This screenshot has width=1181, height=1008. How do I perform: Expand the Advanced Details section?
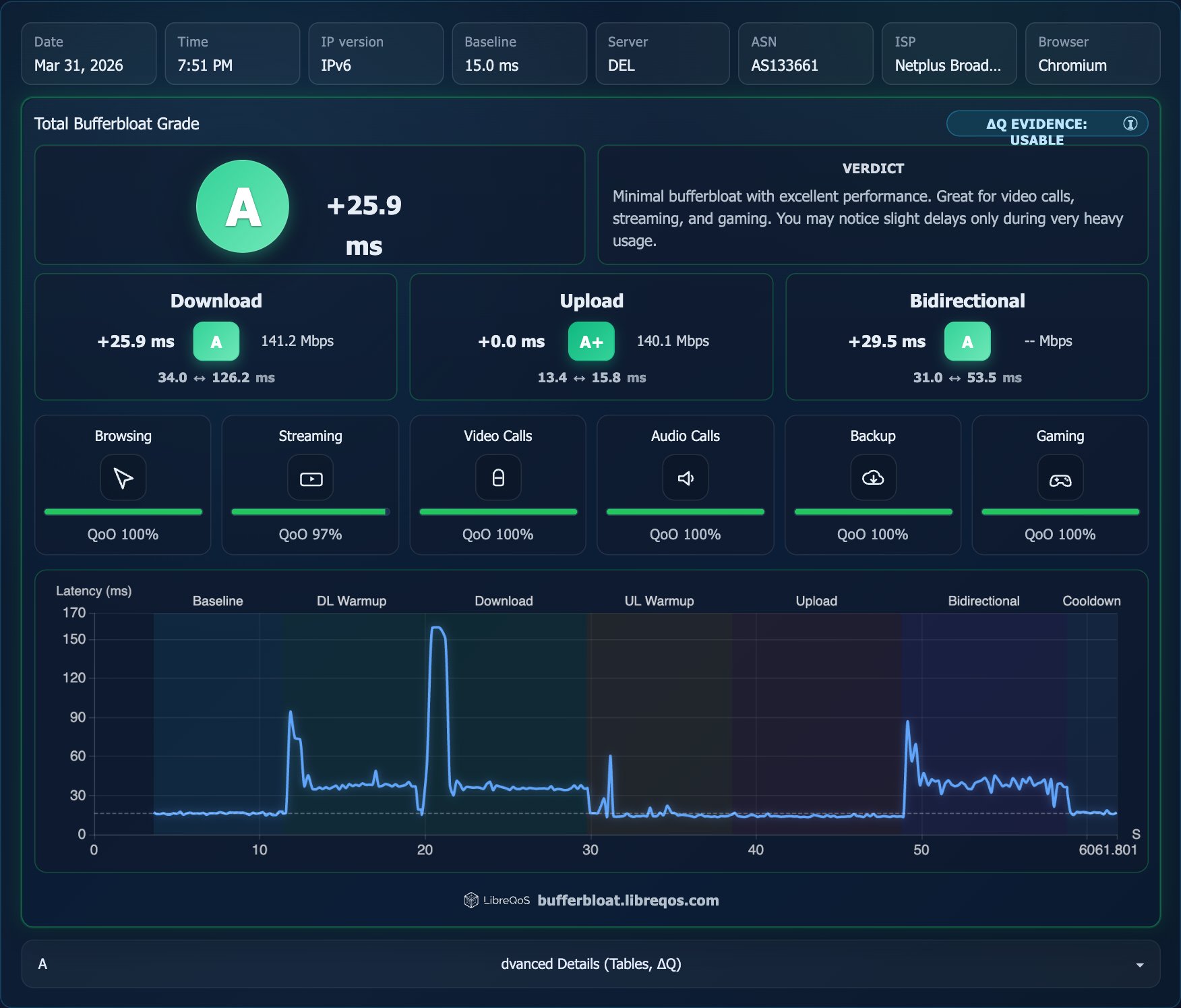pos(590,964)
